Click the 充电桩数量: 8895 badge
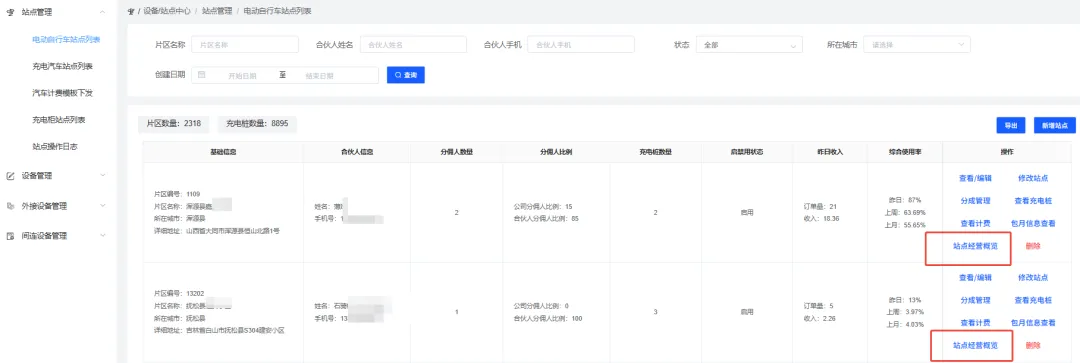The width and height of the screenshot is (1080, 363). click(258, 124)
